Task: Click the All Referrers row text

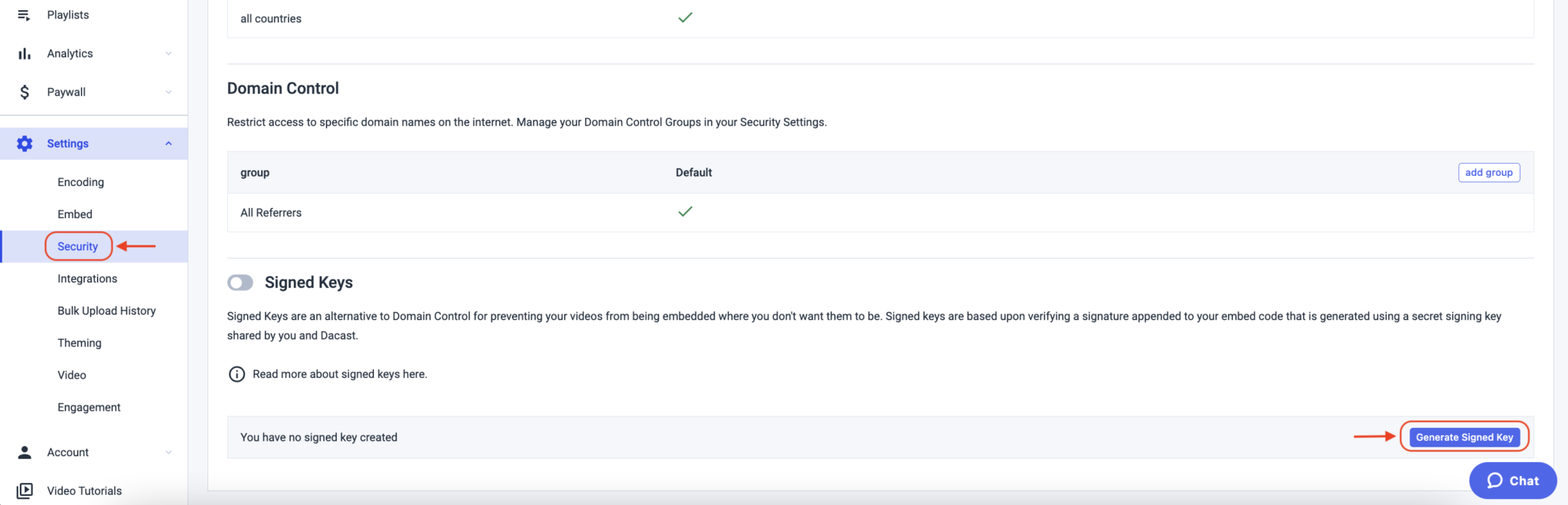Action: coord(271,213)
